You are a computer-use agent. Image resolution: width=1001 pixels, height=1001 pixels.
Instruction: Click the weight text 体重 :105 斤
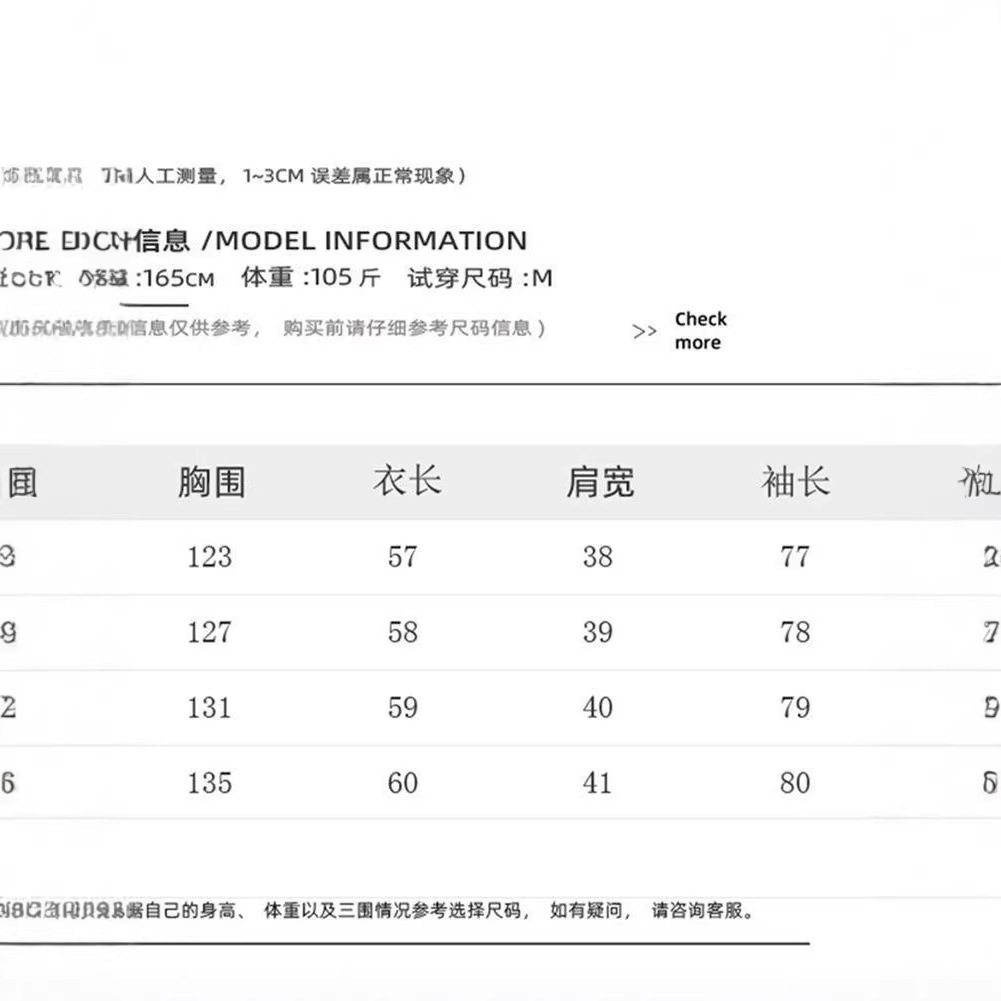[x=311, y=278]
